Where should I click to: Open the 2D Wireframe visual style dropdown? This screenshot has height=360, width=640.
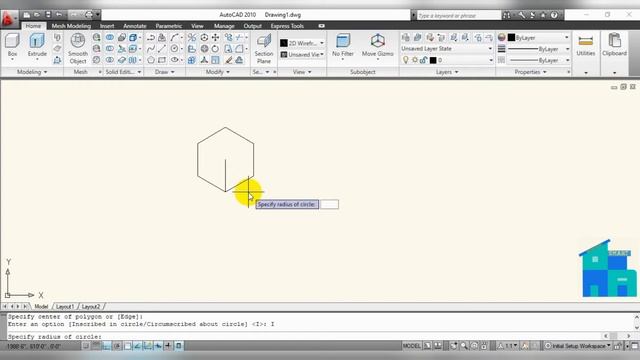[302, 43]
